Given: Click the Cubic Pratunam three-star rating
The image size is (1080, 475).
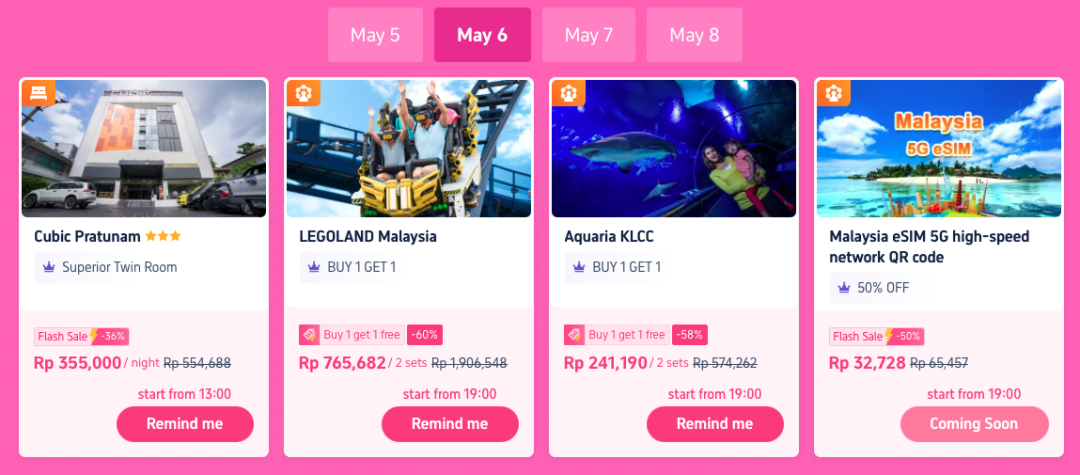Looking at the screenshot, I should [163, 236].
